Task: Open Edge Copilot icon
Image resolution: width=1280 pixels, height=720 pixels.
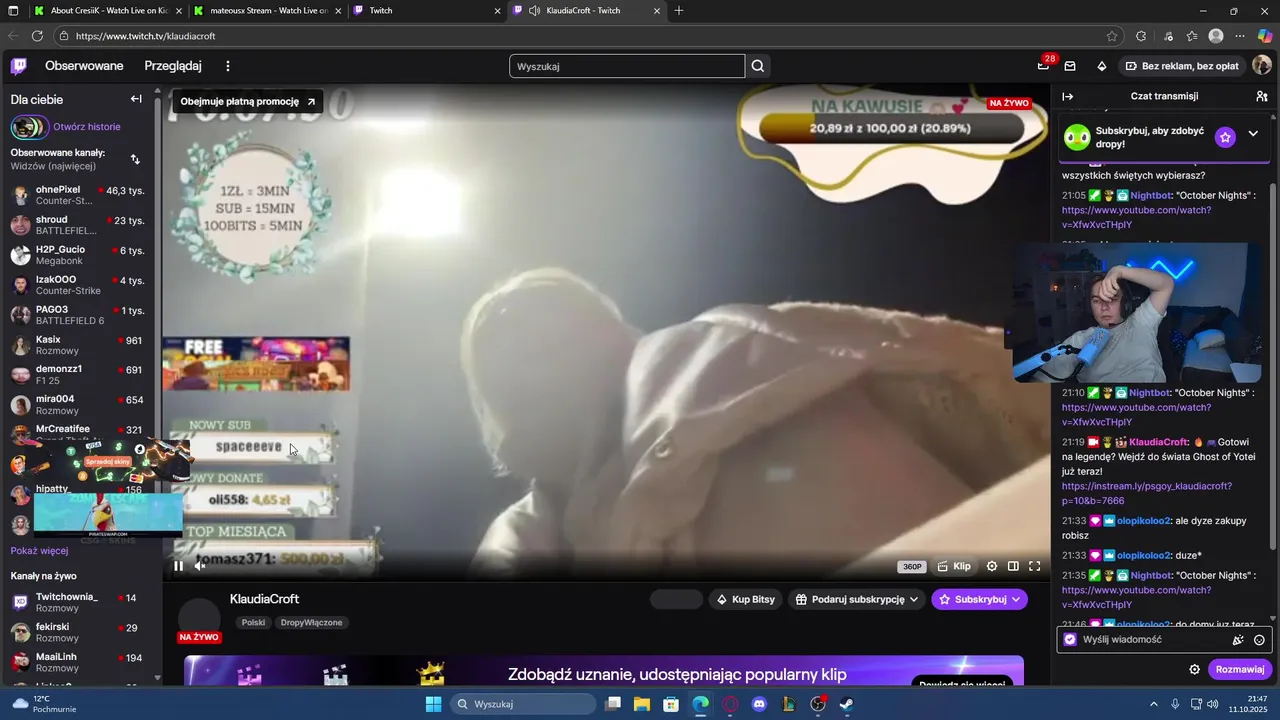Action: pos(1265,36)
